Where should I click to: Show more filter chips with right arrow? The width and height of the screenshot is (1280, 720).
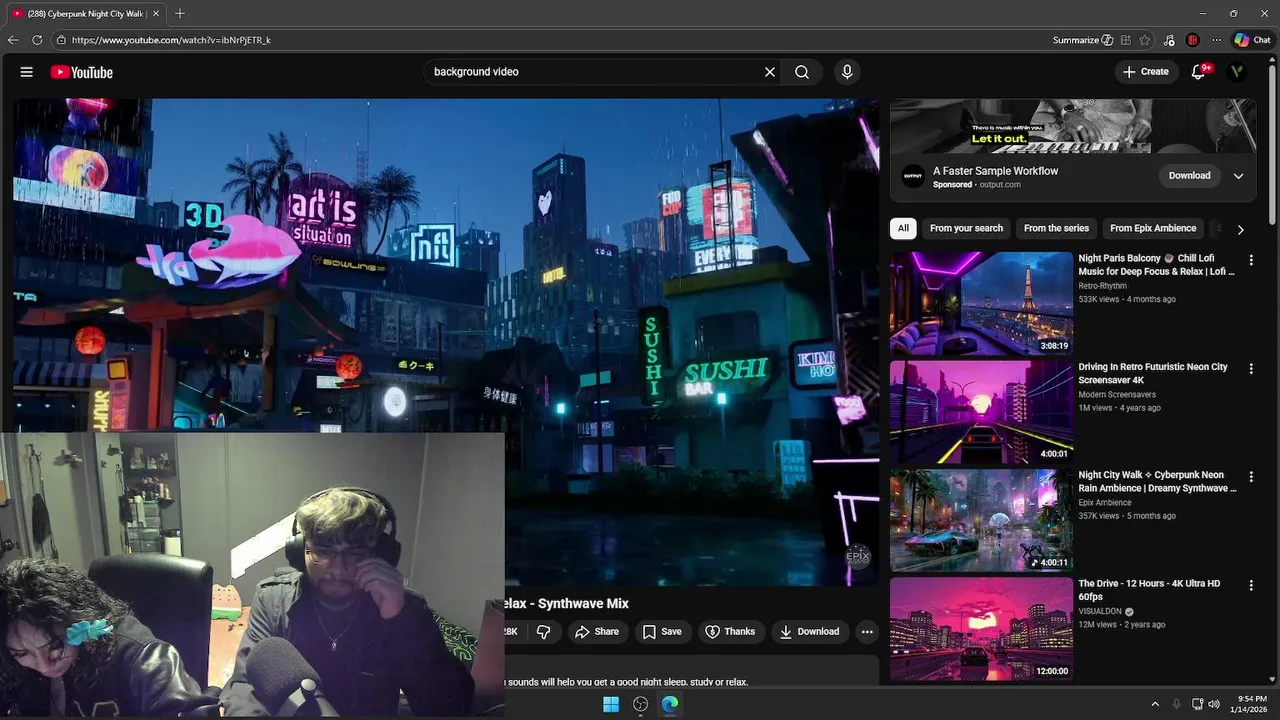coord(1240,229)
